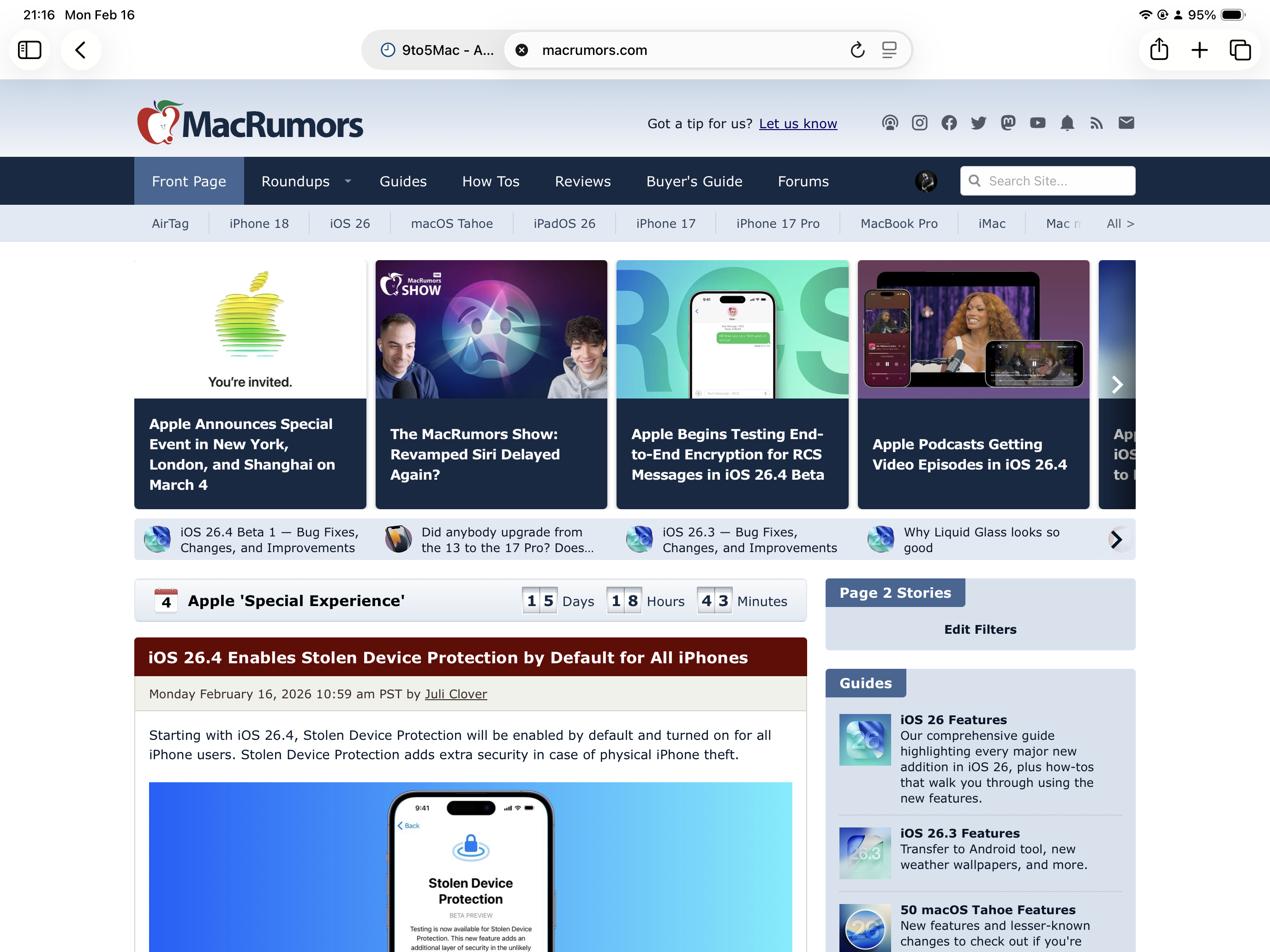Image resolution: width=1270 pixels, height=952 pixels.
Task: Open MacRumors Twitter page
Action: point(978,123)
